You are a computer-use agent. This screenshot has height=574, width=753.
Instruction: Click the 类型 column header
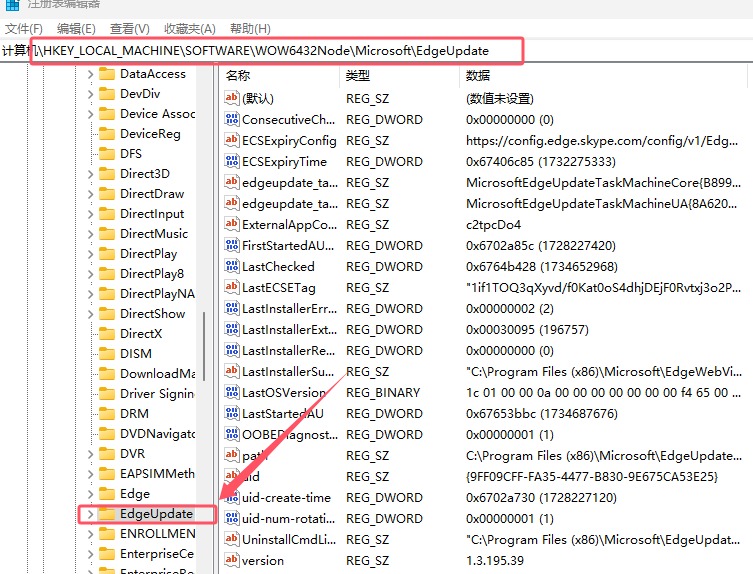click(x=358, y=76)
